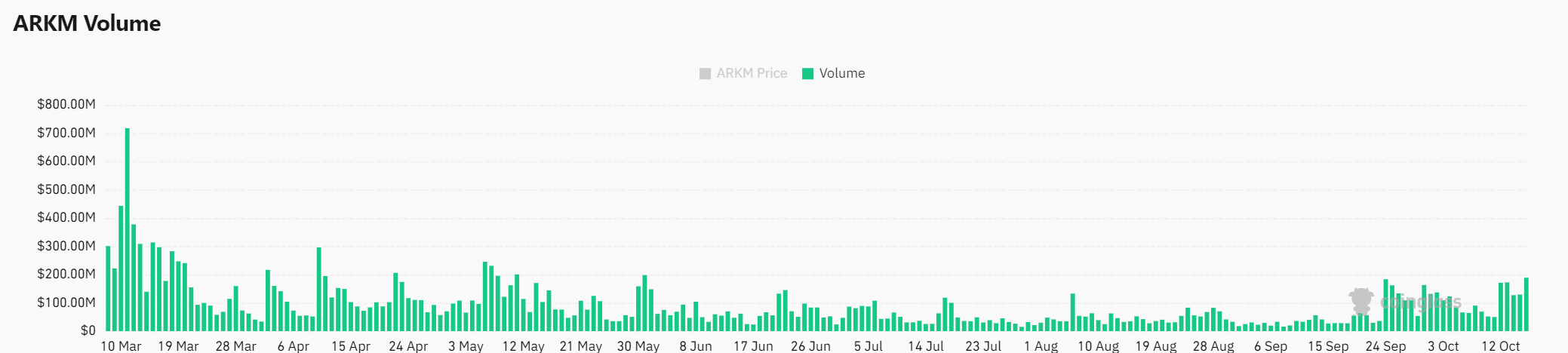
Task: Click the green Volume color swatch
Action: tap(807, 74)
